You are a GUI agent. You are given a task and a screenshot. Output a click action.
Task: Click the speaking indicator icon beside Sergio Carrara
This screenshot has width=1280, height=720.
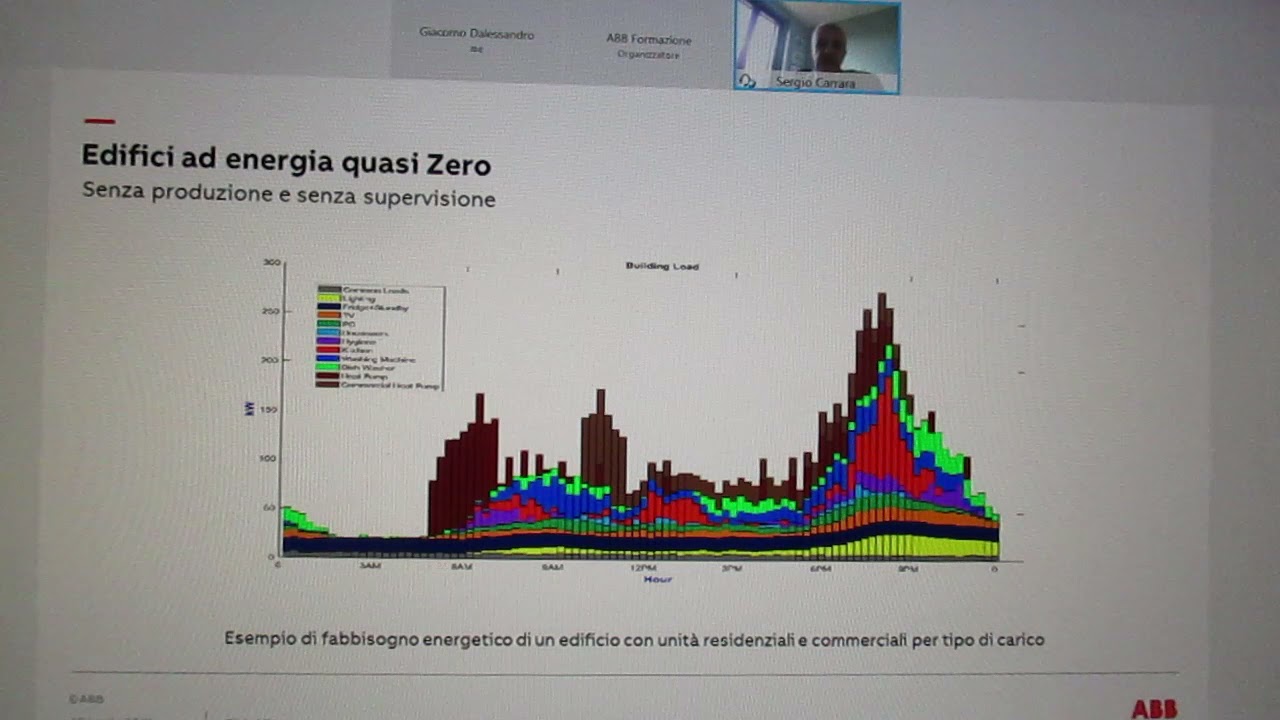(745, 81)
